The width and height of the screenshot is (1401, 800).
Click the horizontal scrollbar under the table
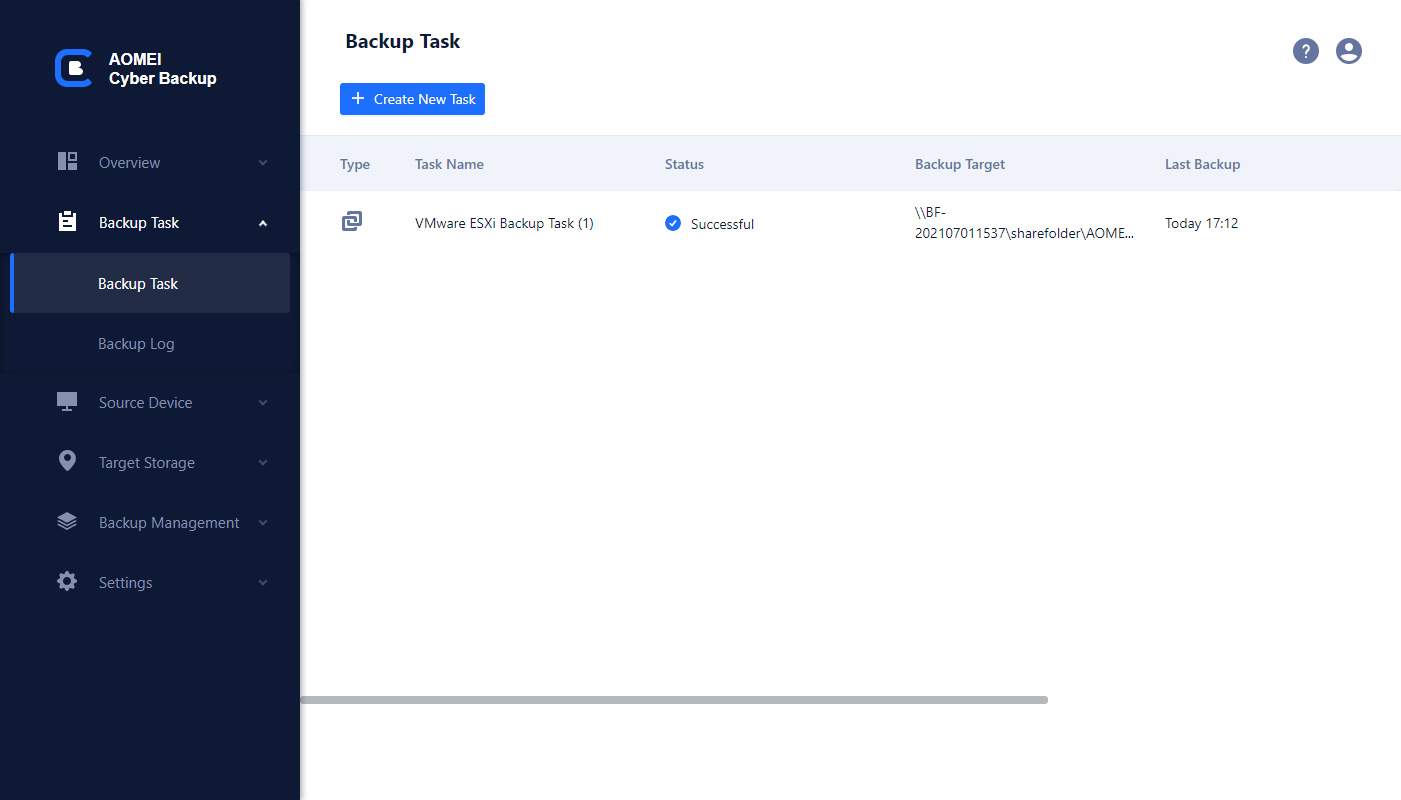[674, 700]
